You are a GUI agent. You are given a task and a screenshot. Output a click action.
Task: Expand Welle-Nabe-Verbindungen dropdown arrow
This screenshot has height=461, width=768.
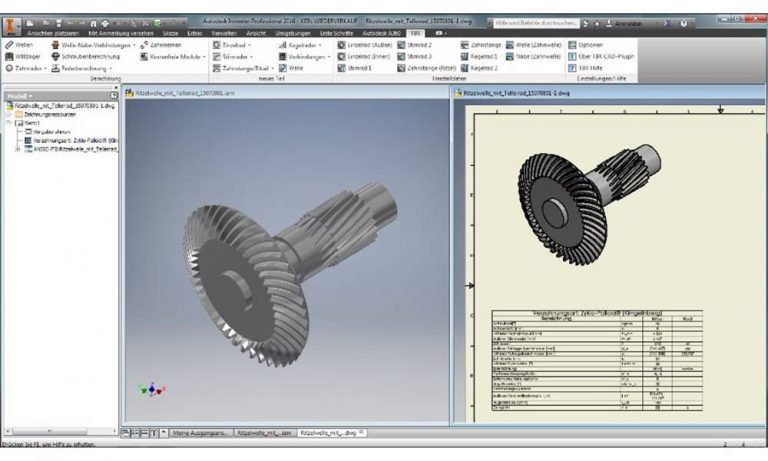134,45
